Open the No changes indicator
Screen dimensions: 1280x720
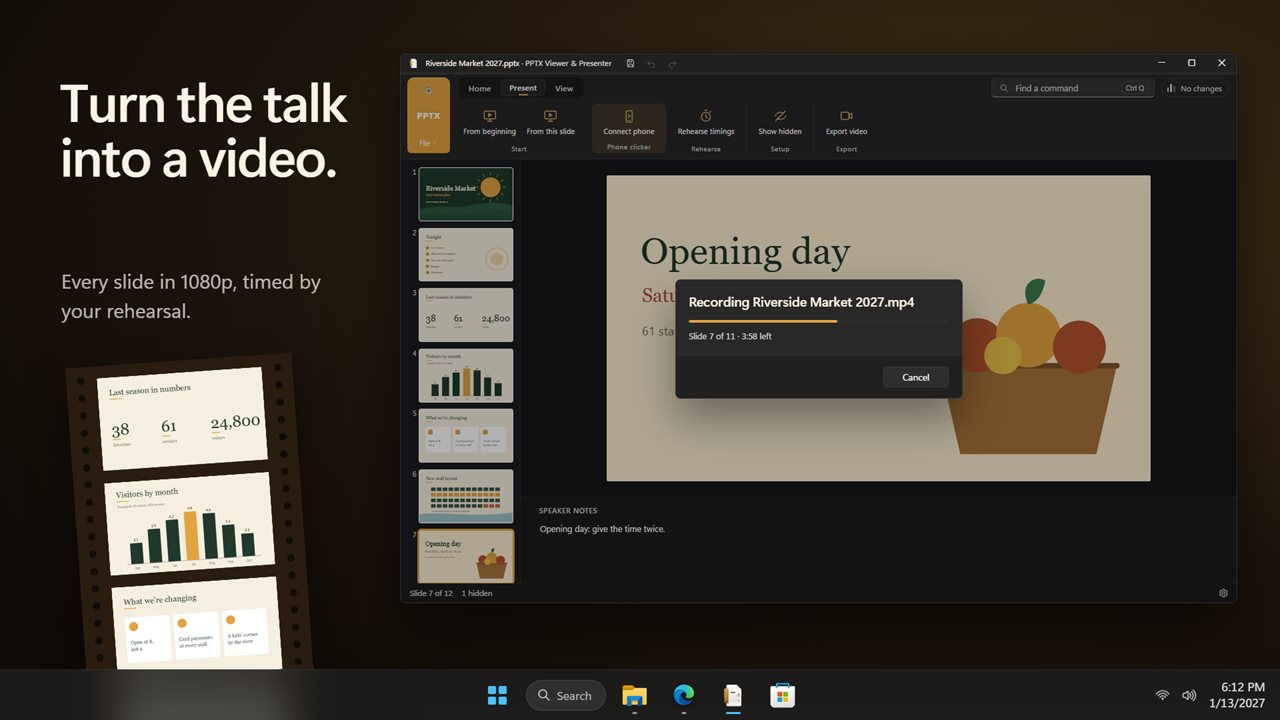(1195, 88)
